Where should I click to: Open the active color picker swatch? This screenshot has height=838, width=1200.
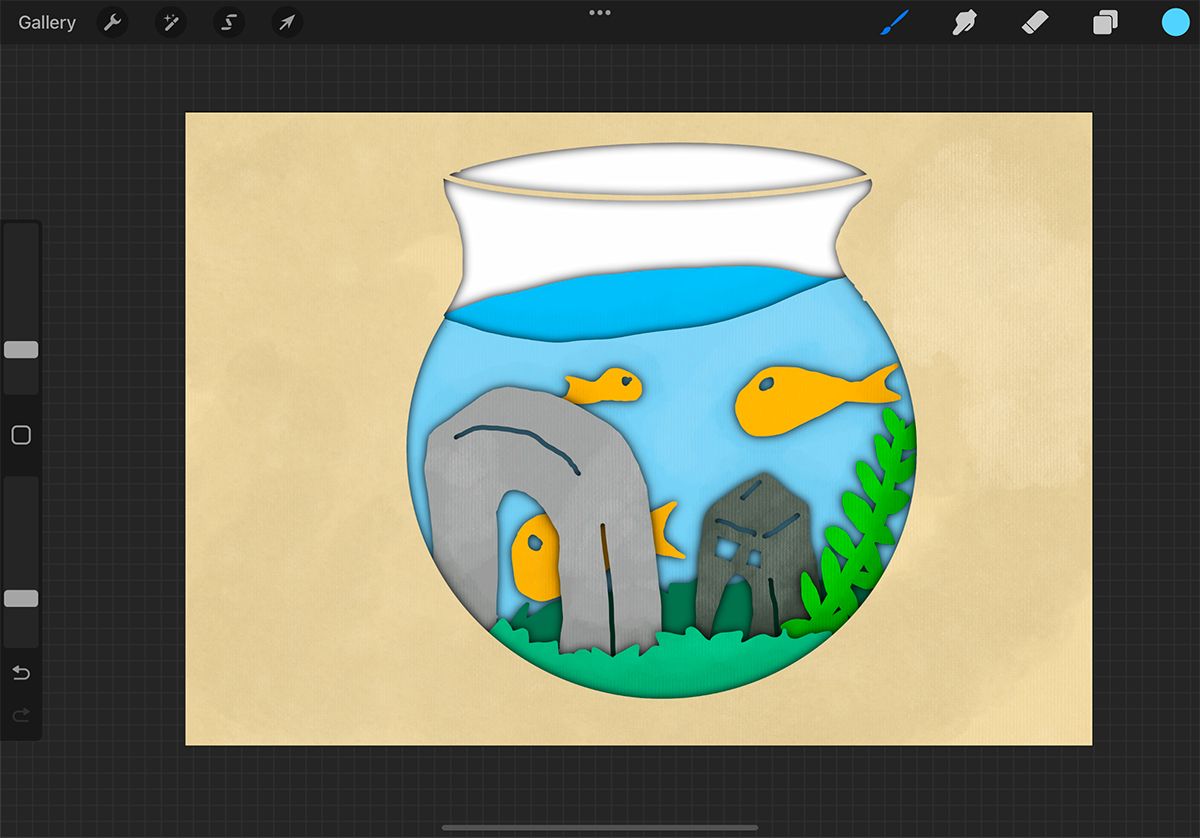click(1174, 22)
